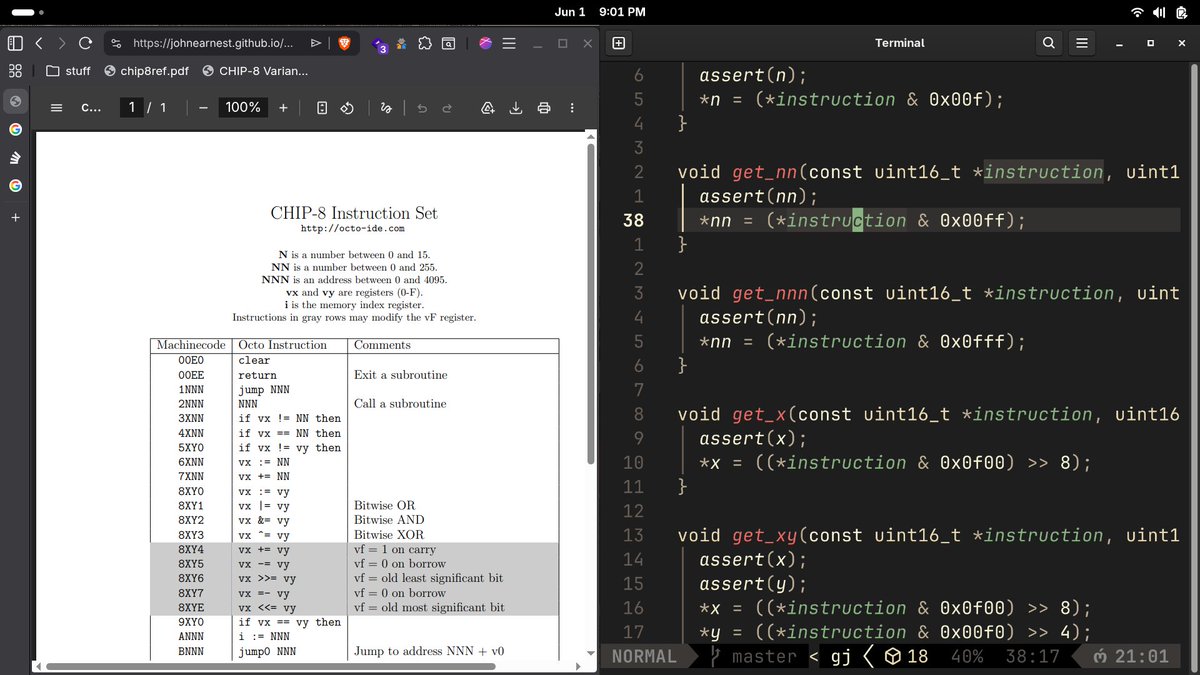1200x675 pixels.
Task: Click the Activities workspace indicator
Action: [x=28, y=12]
